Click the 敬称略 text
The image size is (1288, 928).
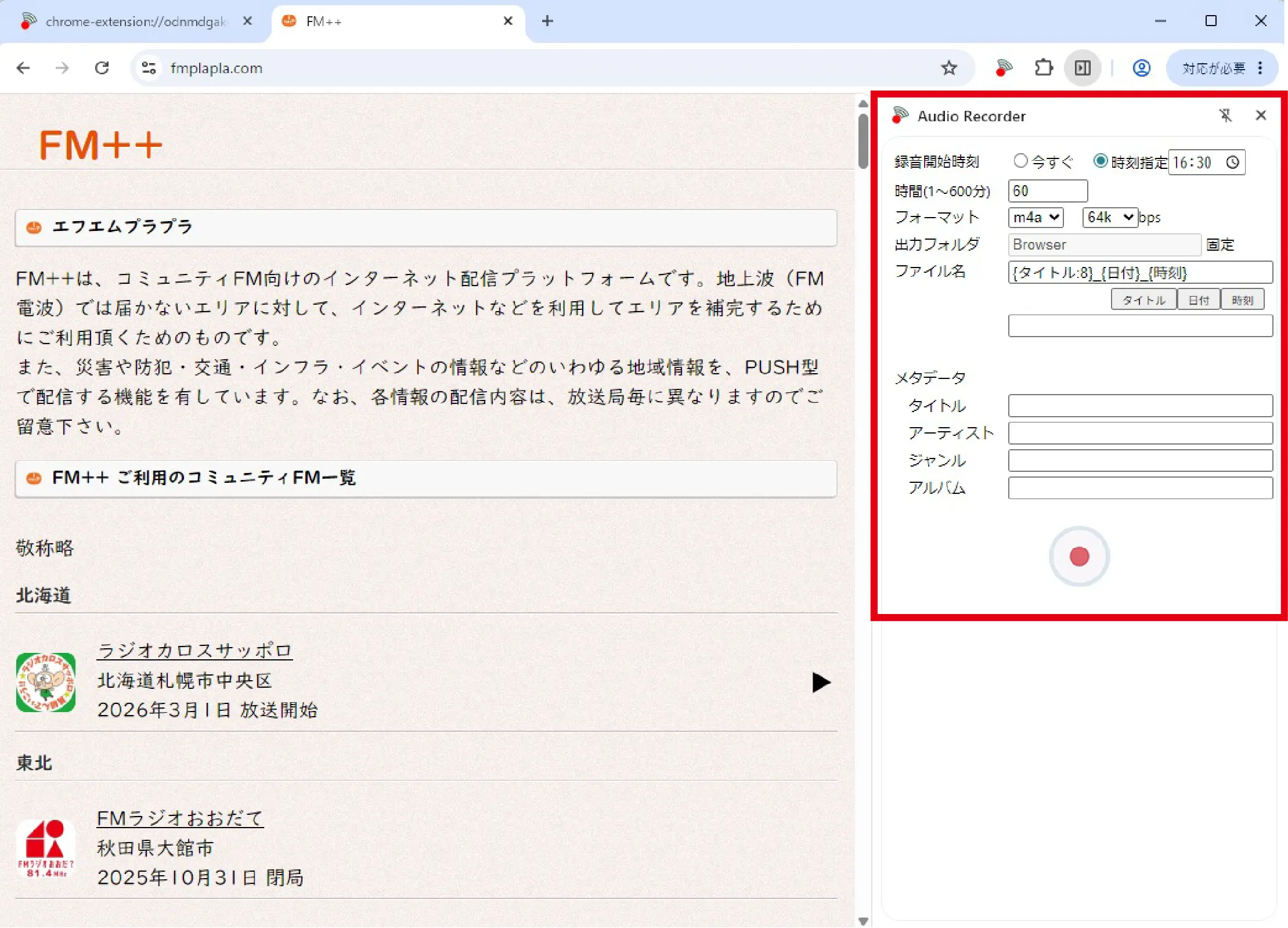click(45, 548)
